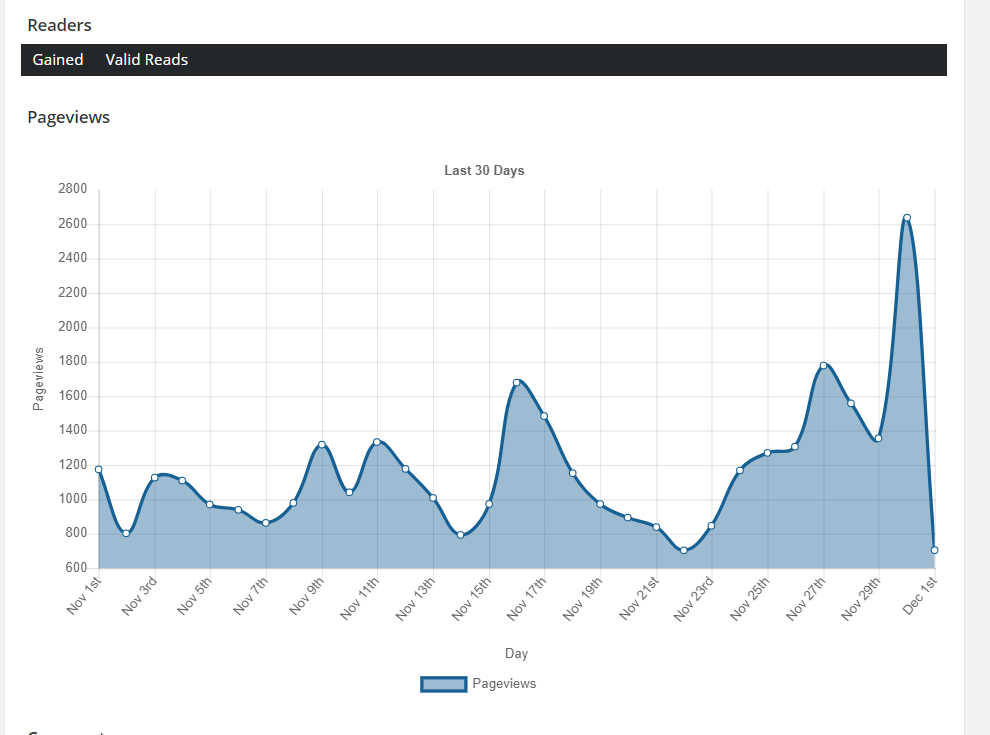990x735 pixels.
Task: Click the Nov 17th data point
Action: click(x=544, y=416)
